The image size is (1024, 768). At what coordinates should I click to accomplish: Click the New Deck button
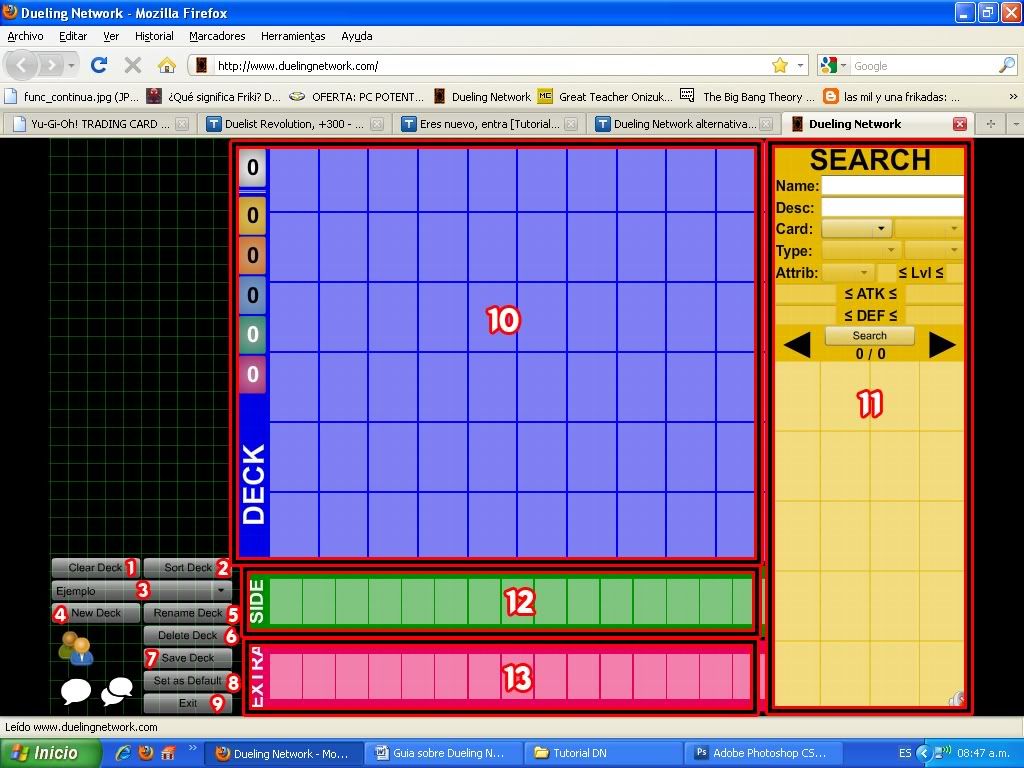point(95,613)
